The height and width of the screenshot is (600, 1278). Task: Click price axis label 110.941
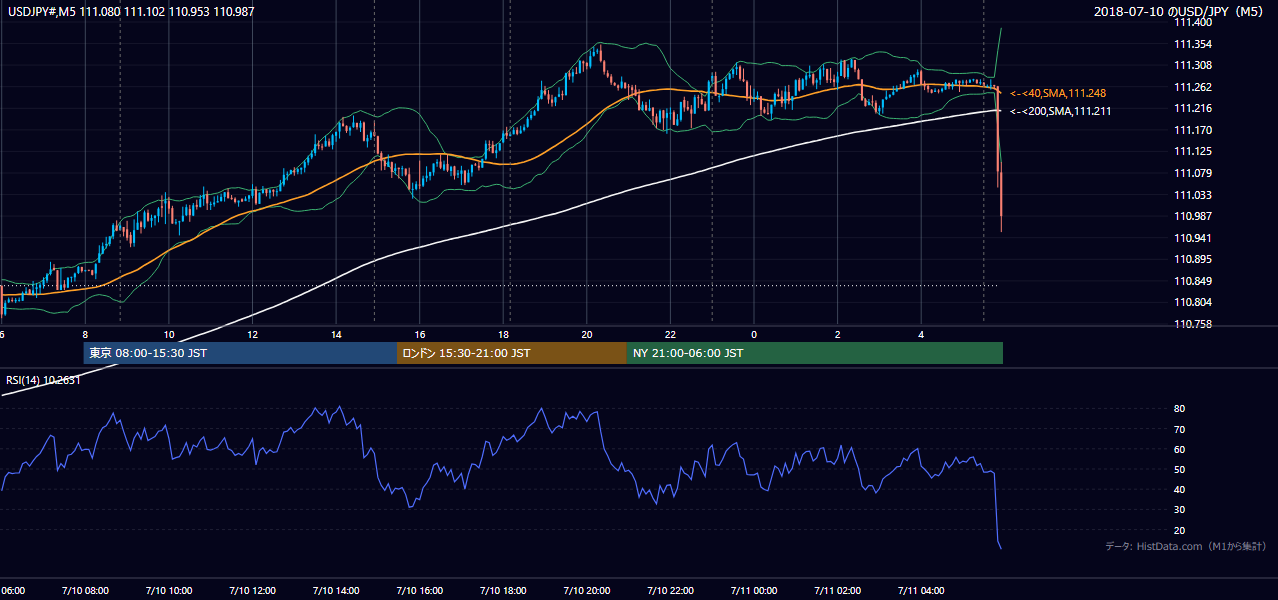click(1193, 238)
